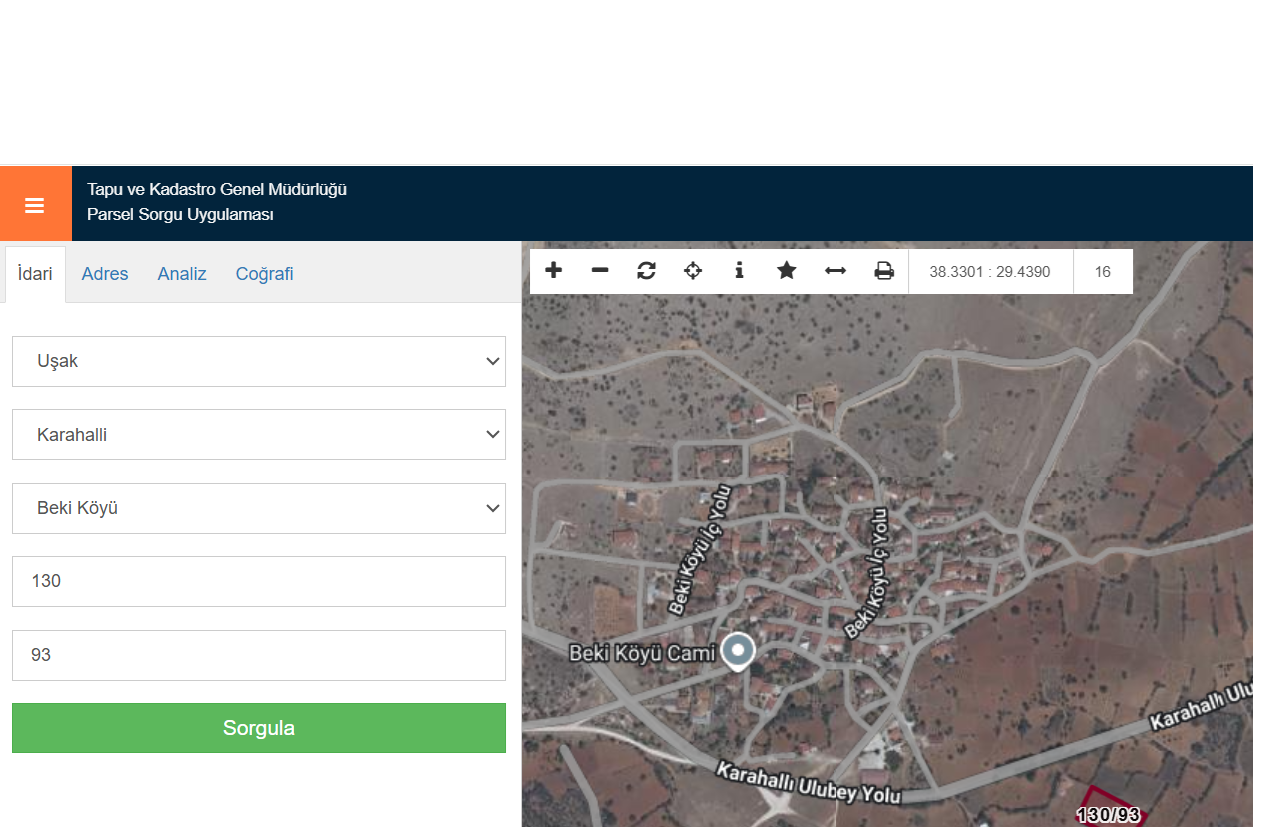Refresh the map with the reload icon
The width and height of the screenshot is (1281, 827).
point(646,271)
